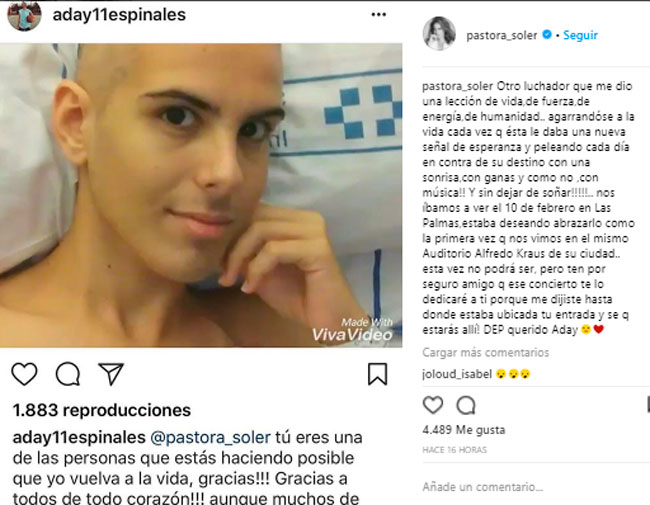Open aday11espinales profile picture
Screen dimensions: 650x505
pyautogui.click(x=24, y=16)
